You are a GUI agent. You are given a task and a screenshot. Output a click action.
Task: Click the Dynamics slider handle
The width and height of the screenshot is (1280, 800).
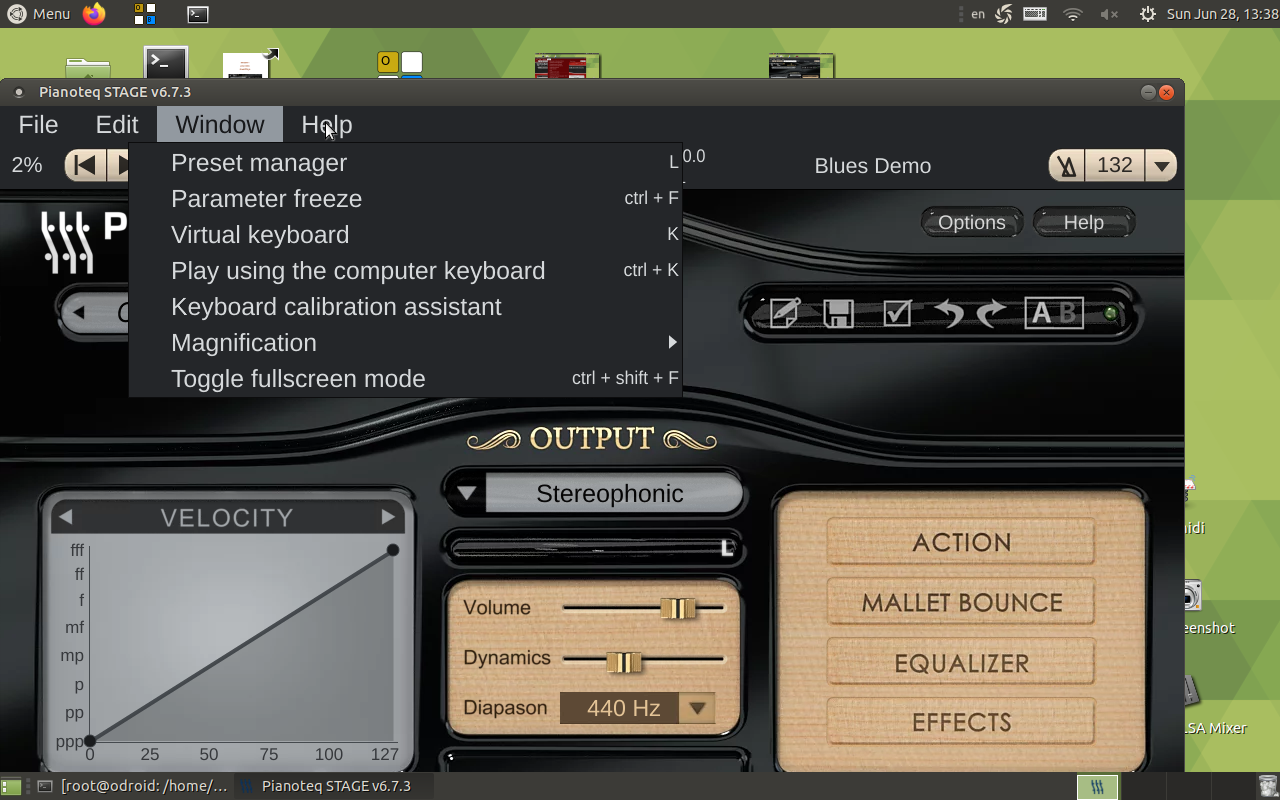pos(624,662)
